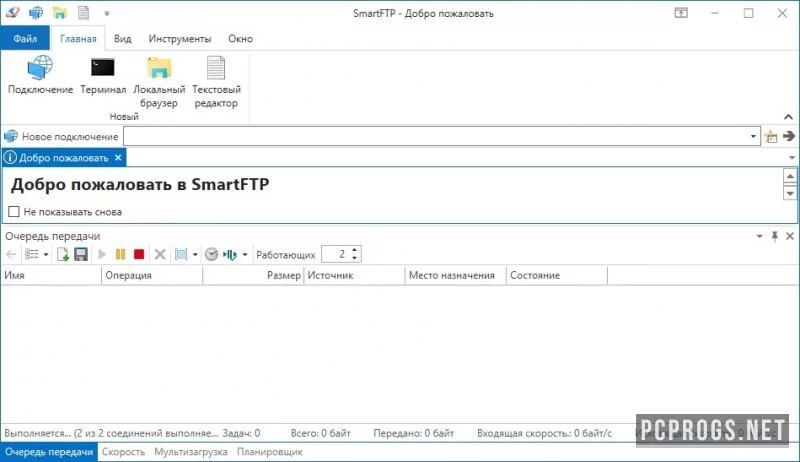Start the transfer queue with play button
The height and width of the screenshot is (462, 800).
pyautogui.click(x=102, y=254)
